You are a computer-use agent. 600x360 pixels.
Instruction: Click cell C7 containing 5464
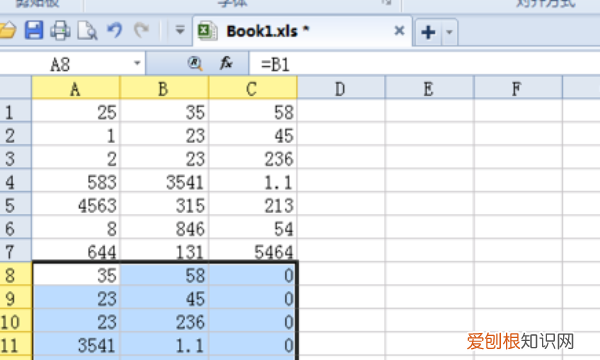pos(253,251)
